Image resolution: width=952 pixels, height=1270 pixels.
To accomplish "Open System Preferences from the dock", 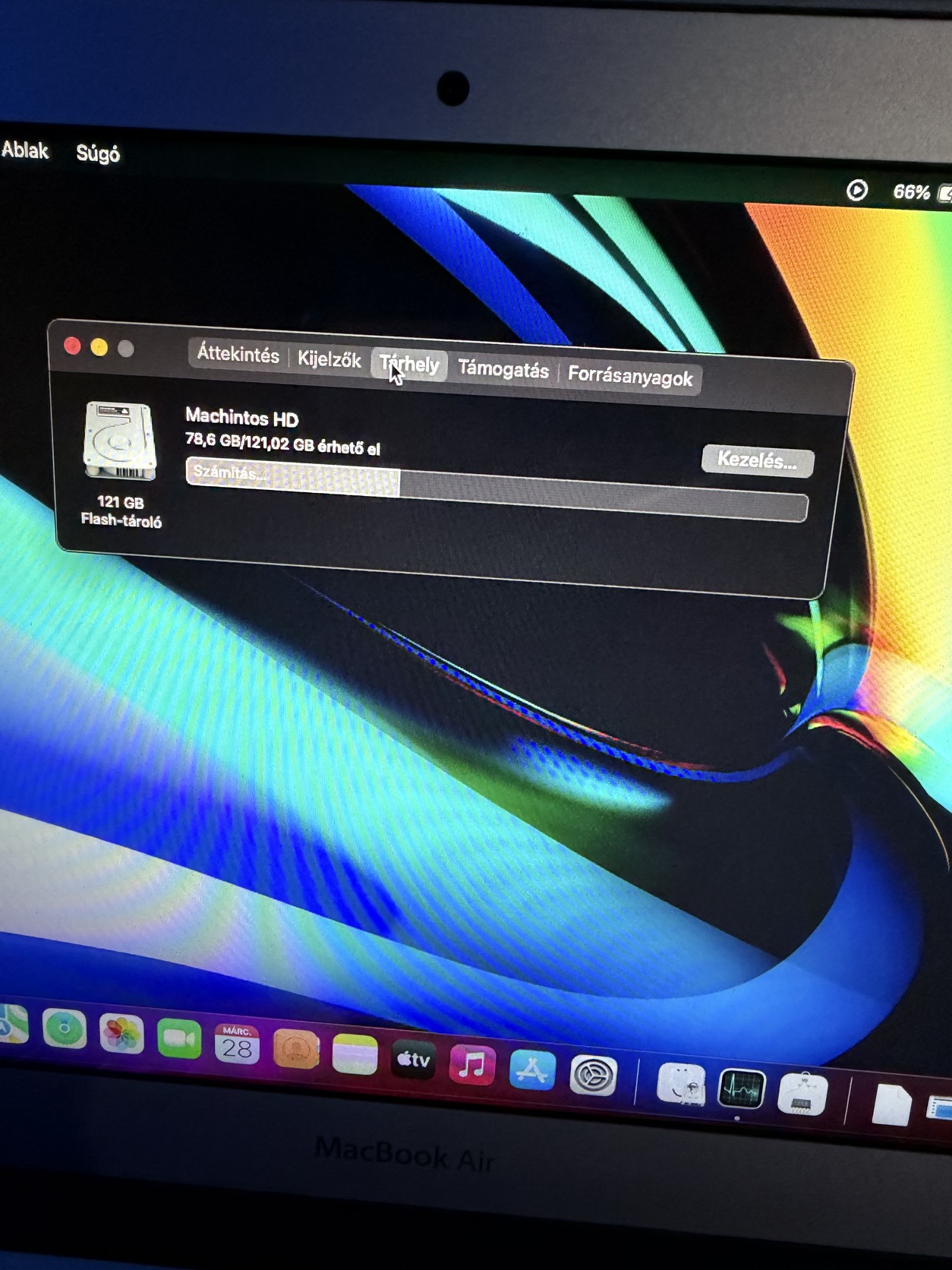I will coord(593,1076).
